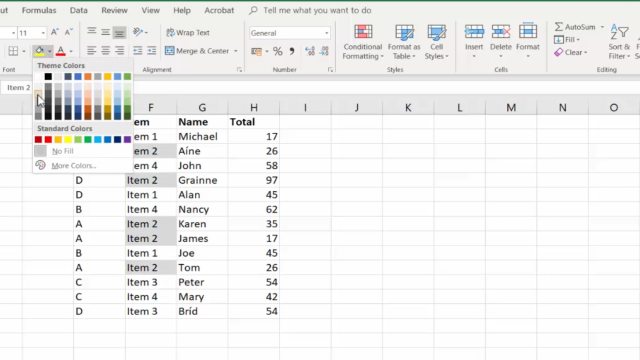Image resolution: width=640 pixels, height=360 pixels.
Task: Open the Help ribbon tab
Action: point(182,10)
